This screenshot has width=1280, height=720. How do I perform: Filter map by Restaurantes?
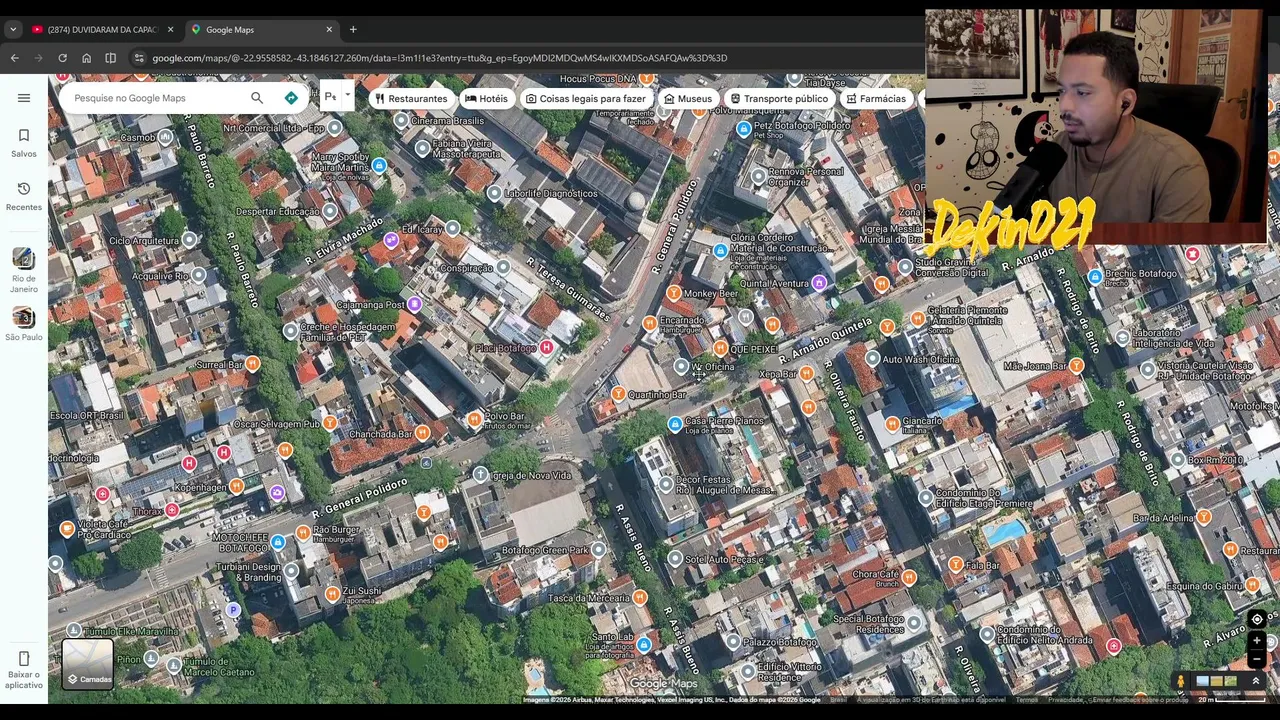pos(411,99)
